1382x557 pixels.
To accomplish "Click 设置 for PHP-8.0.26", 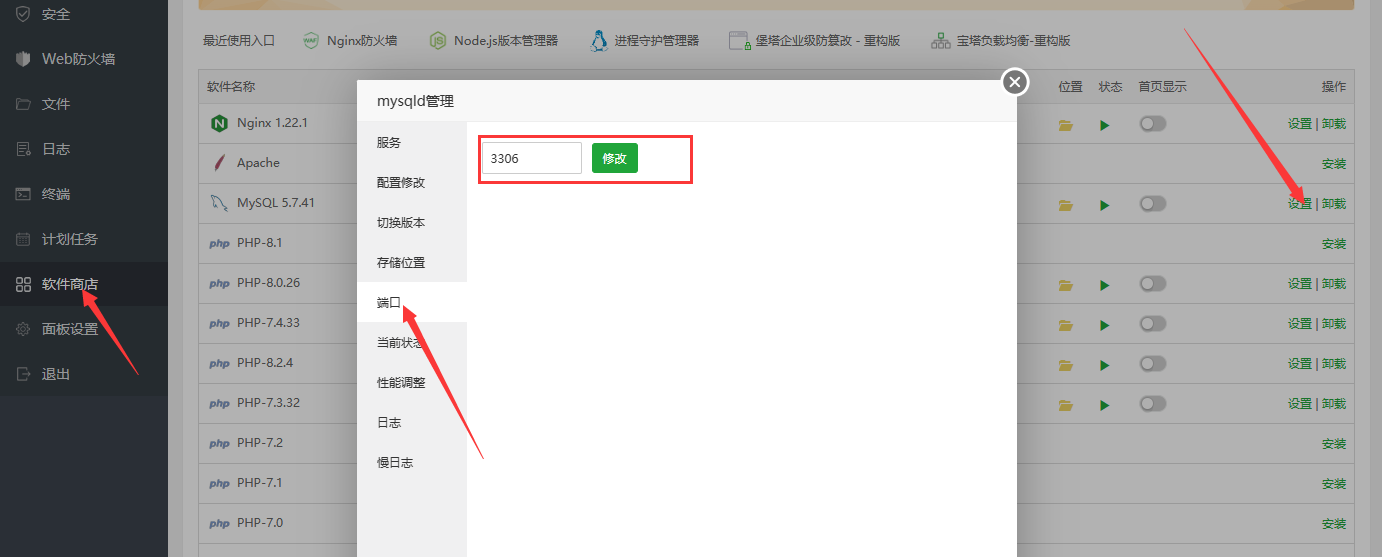I will 1300,284.
